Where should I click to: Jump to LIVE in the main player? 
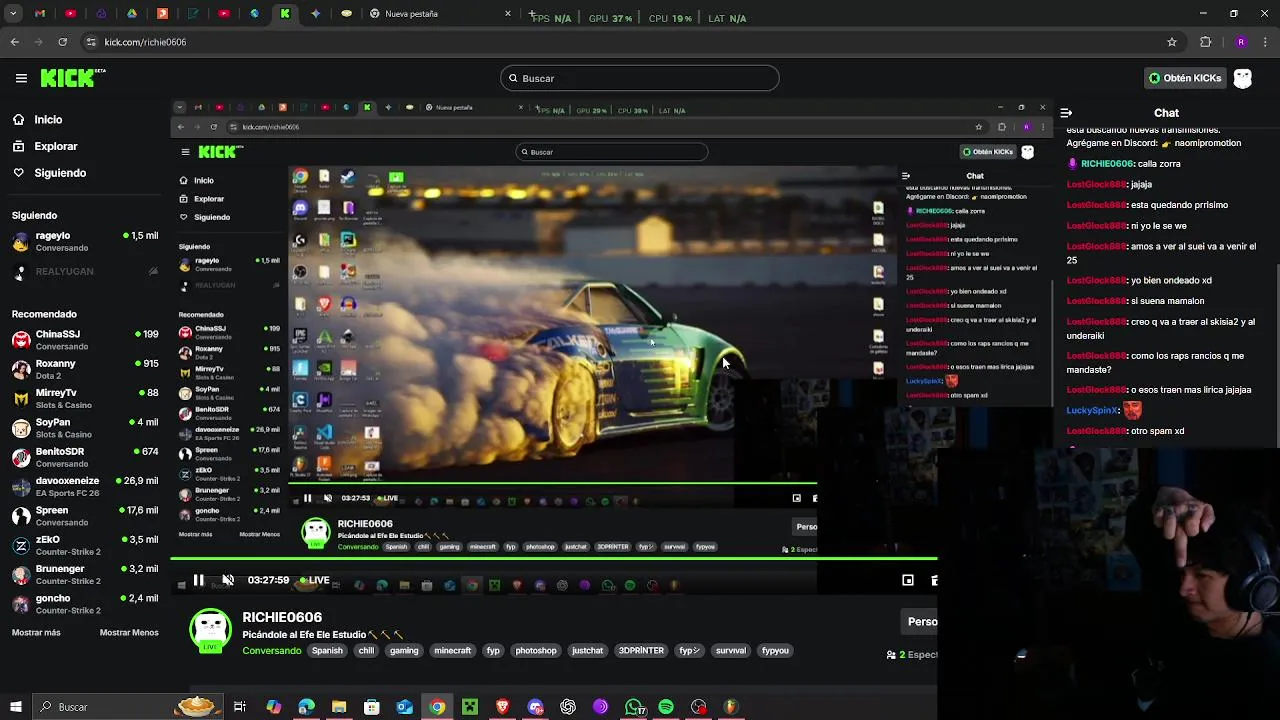coord(315,580)
